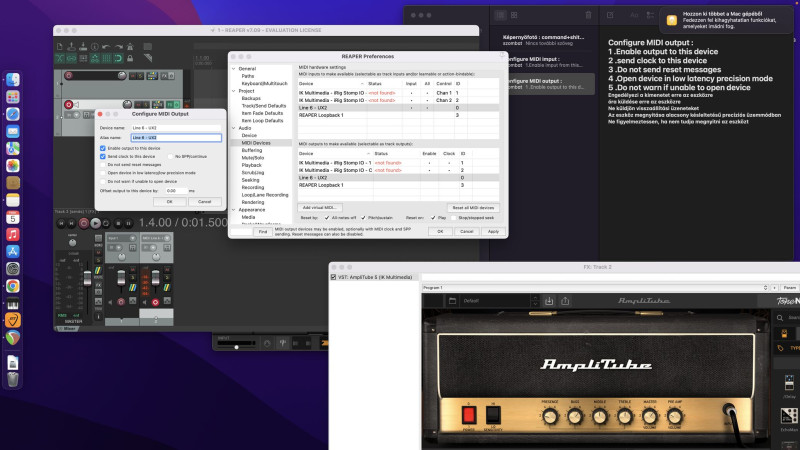Collapse the General section in Preferences tree
The width and height of the screenshot is (800, 450).
234,68
